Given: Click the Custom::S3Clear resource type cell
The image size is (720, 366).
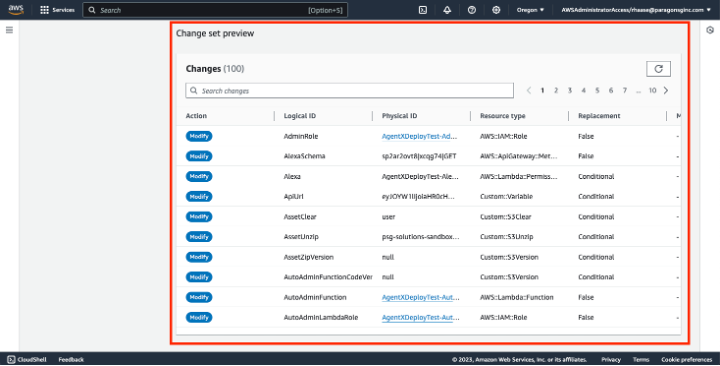Looking at the screenshot, I should point(506,217).
